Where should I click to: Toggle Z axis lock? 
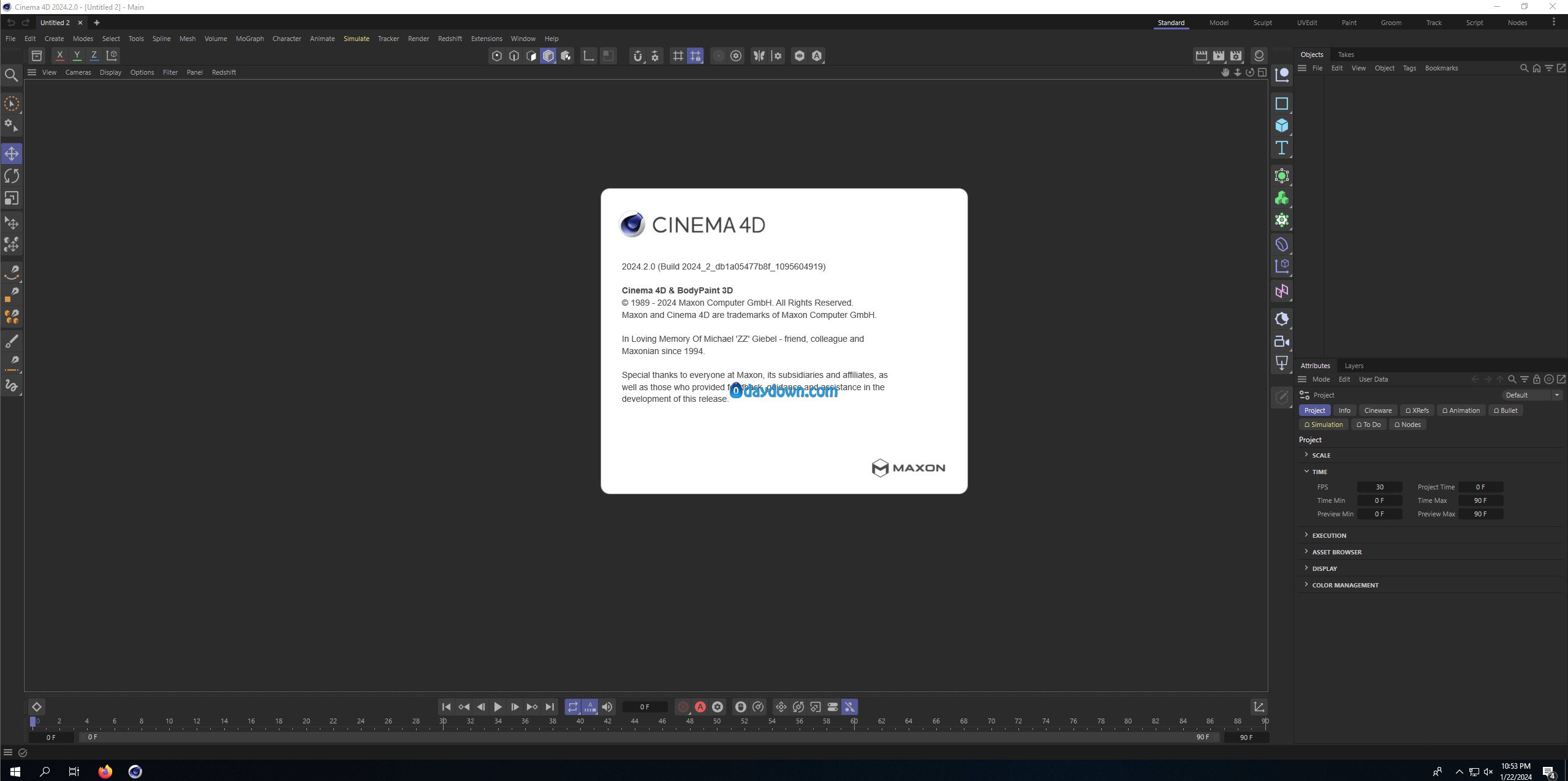(x=94, y=56)
